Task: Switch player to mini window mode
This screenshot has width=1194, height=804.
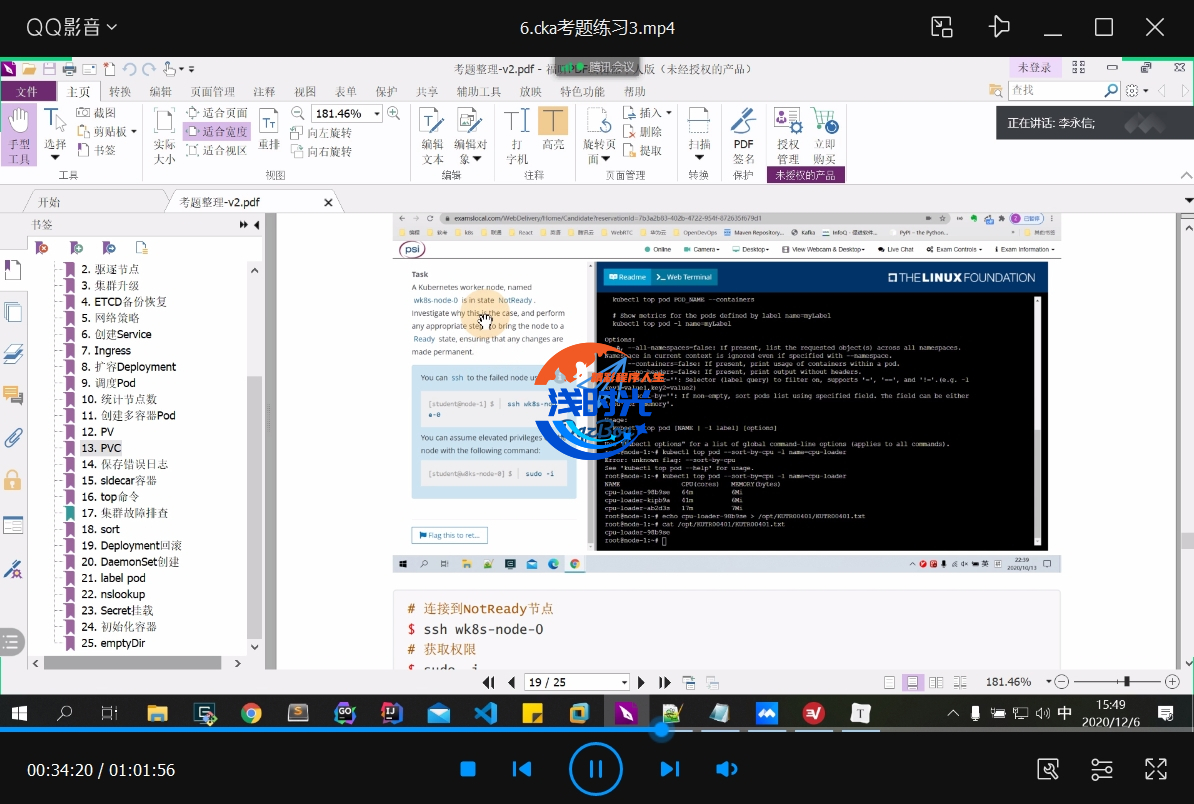Action: pyautogui.click(x=942, y=27)
